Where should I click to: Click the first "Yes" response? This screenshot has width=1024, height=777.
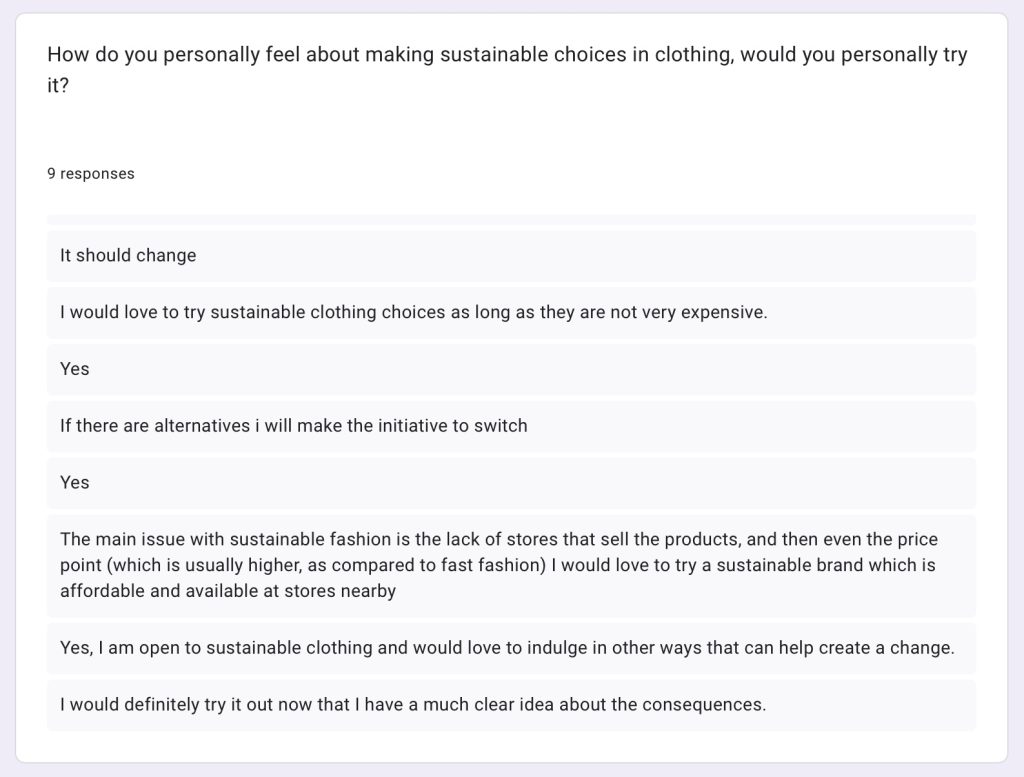tap(511, 369)
